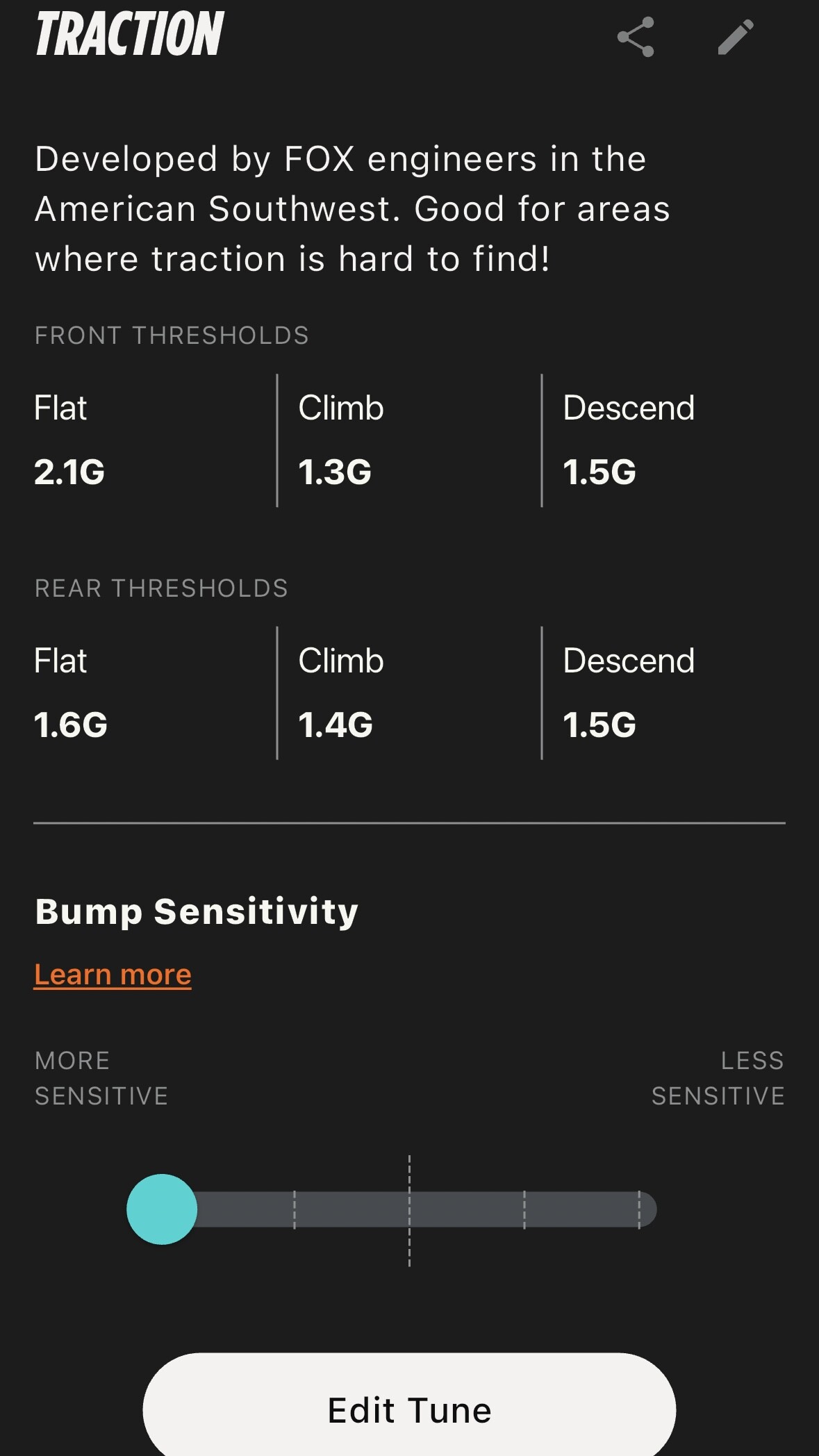Set bump sensitivity to the center tick
Screen dimensions: 819x1456
(x=409, y=1209)
